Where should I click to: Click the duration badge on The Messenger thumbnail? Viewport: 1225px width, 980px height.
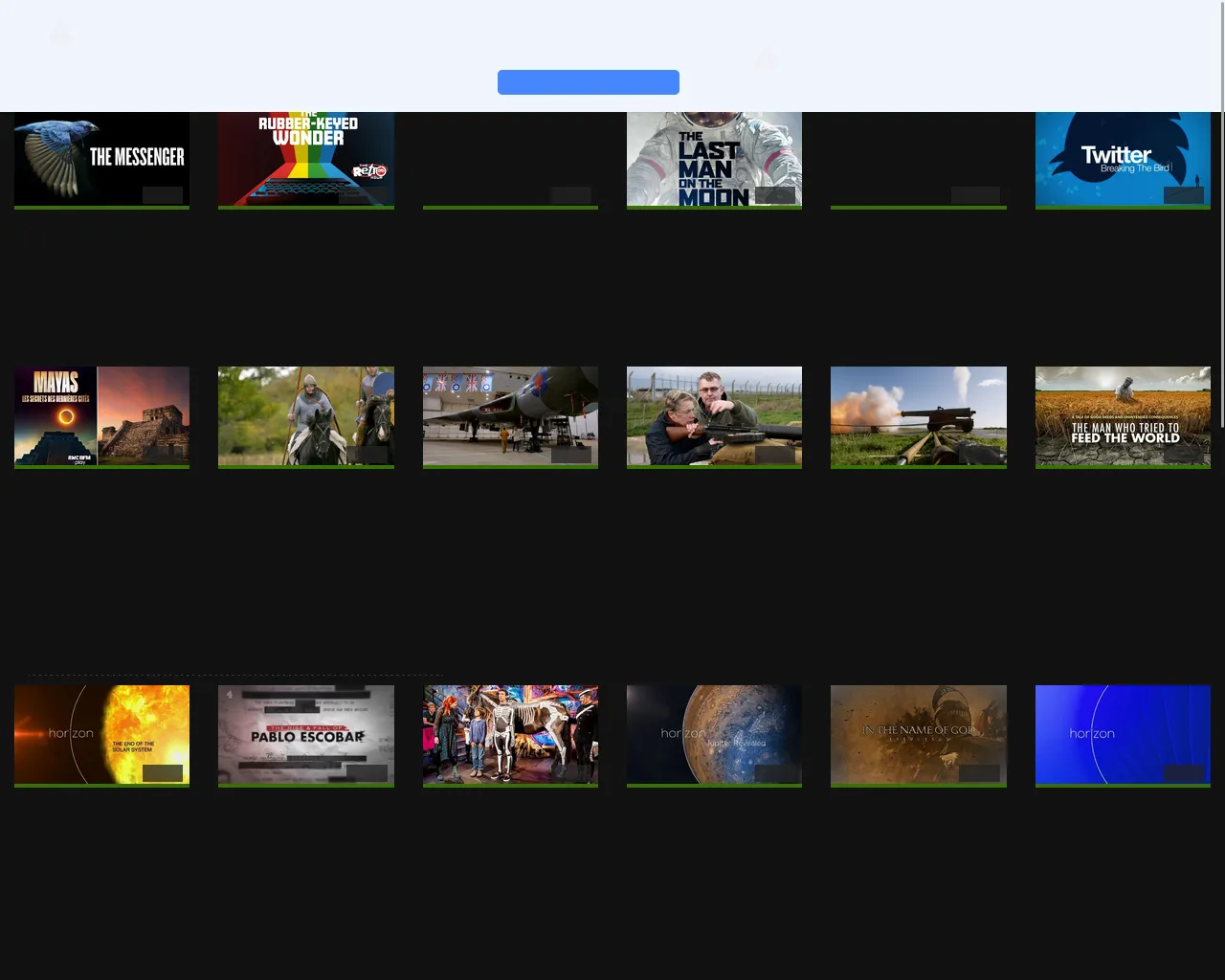tap(163, 195)
